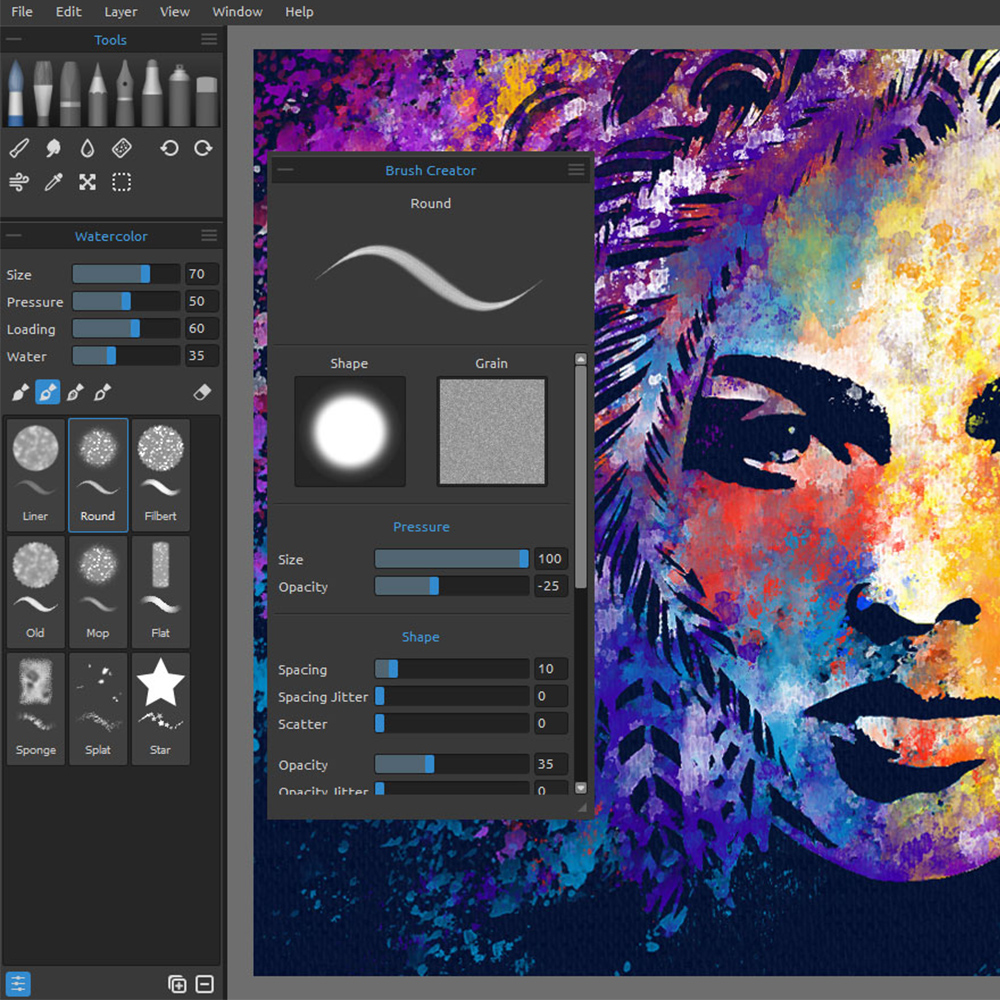Open the Window menu
The height and width of the screenshot is (1000, 1000).
point(237,12)
